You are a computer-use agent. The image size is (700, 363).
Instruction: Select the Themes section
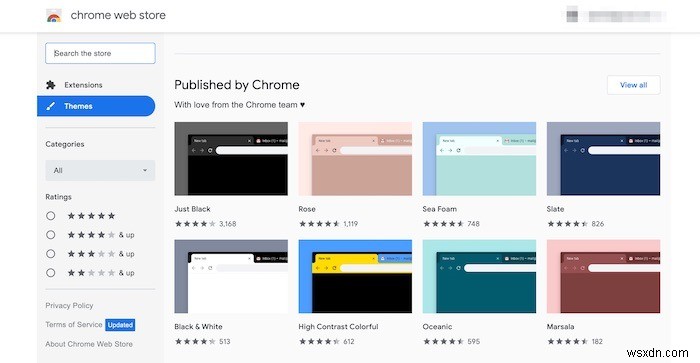(96, 106)
